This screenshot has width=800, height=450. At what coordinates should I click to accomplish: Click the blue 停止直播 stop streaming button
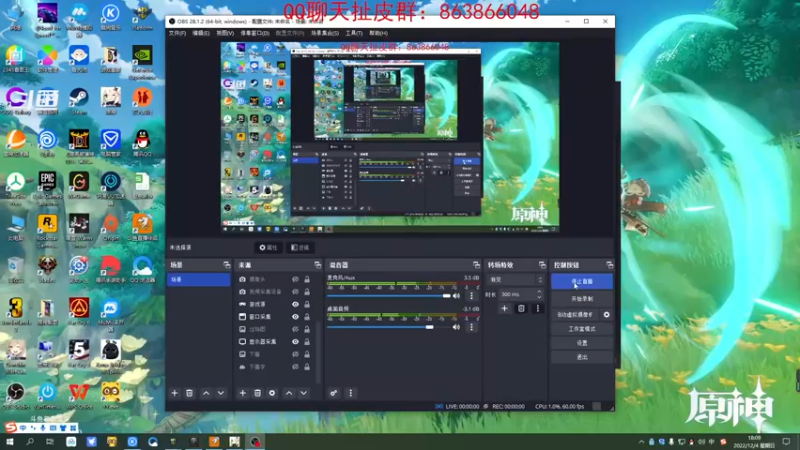coord(582,282)
